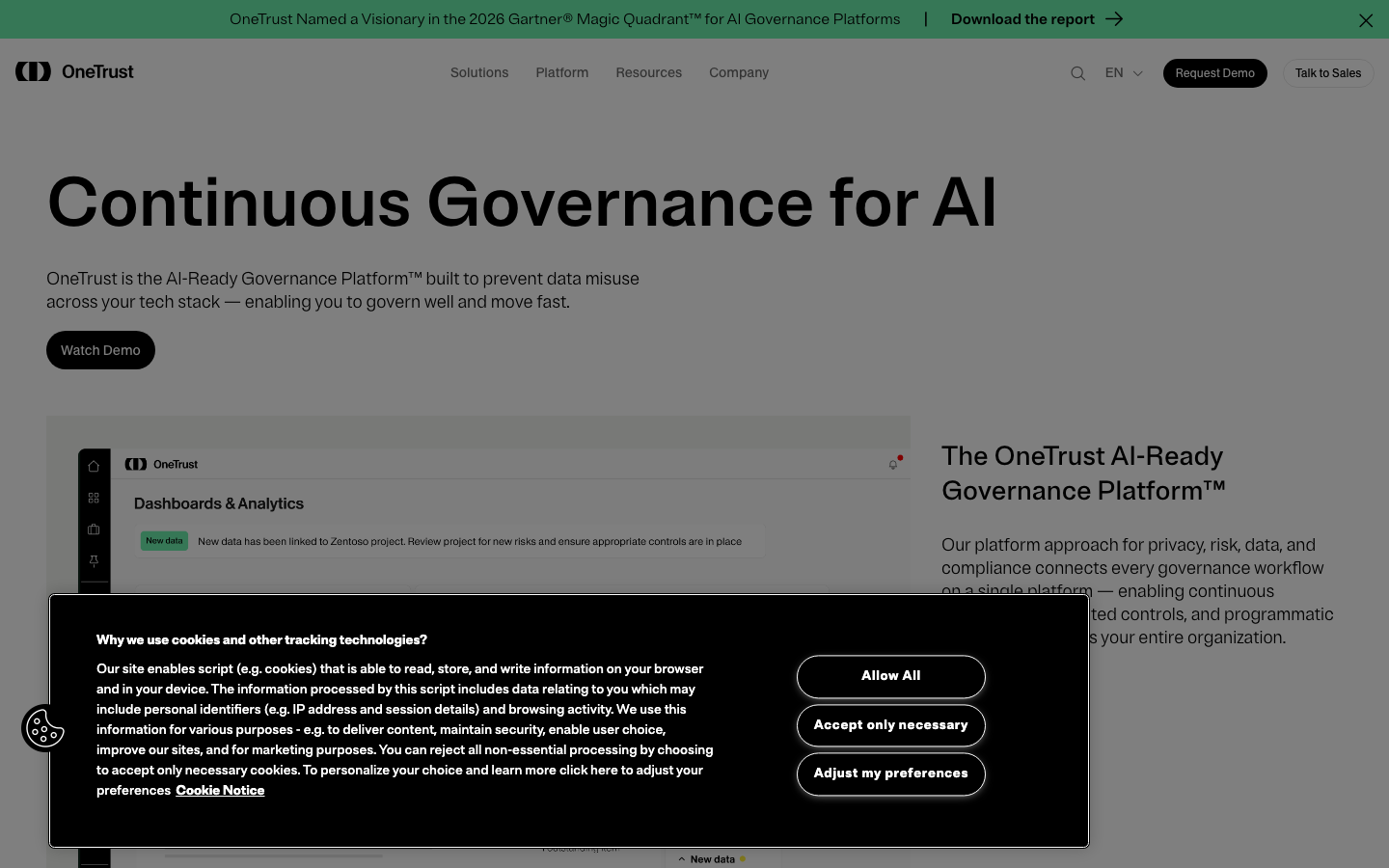The image size is (1389, 868).
Task: Expand the EN language dropdown
Action: [1124, 73]
